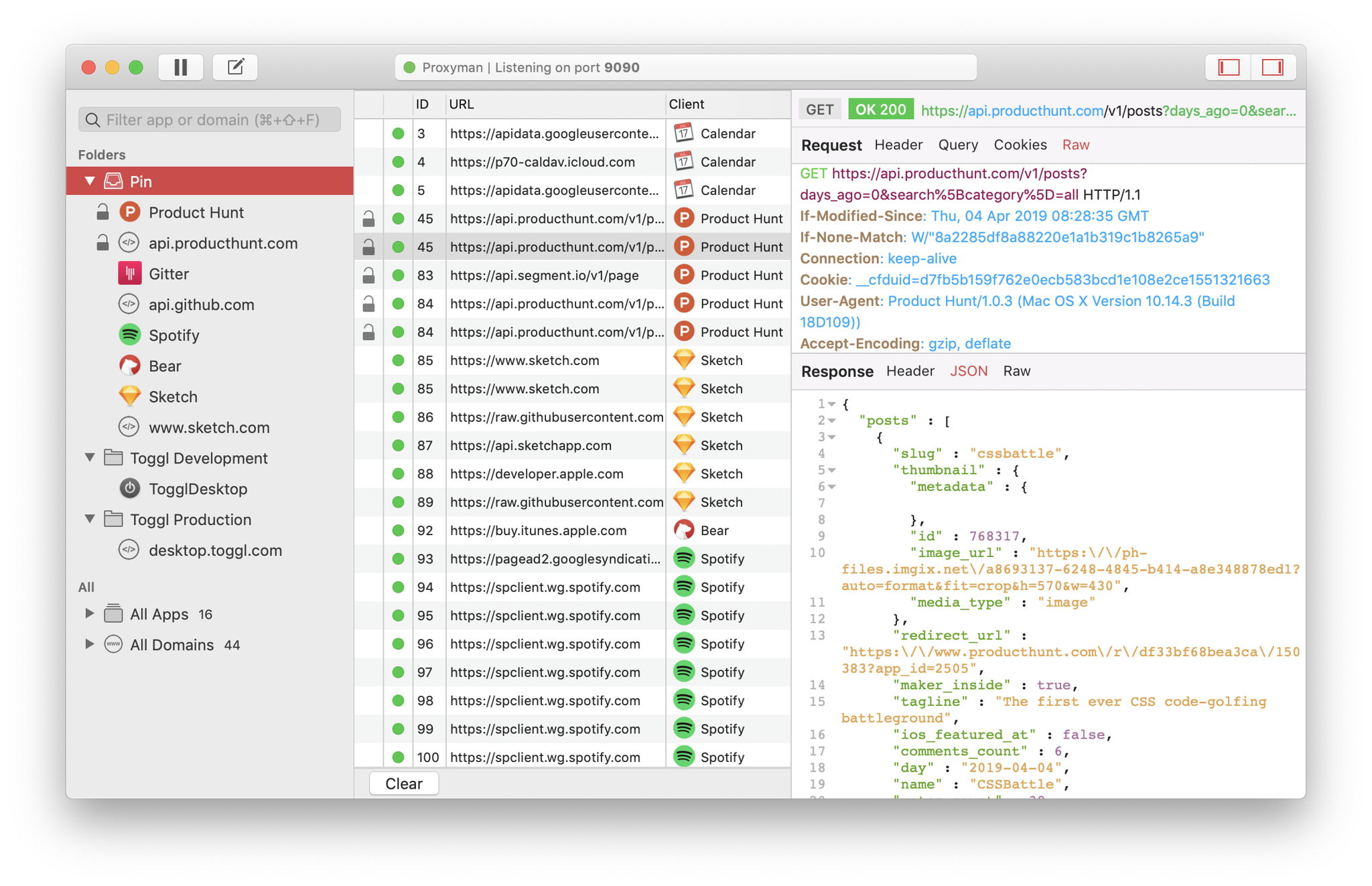
Task: Click the Proxyman listening status bar field
Action: 685,68
